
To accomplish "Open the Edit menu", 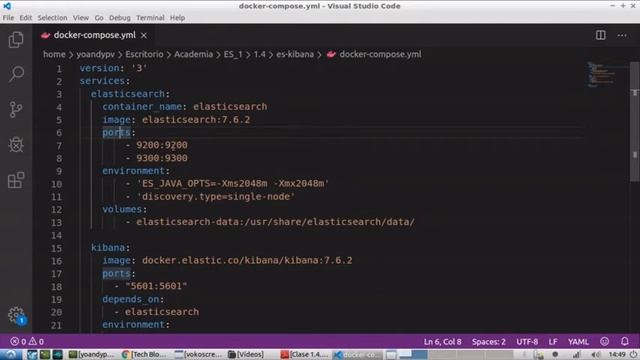I will coord(26,18).
